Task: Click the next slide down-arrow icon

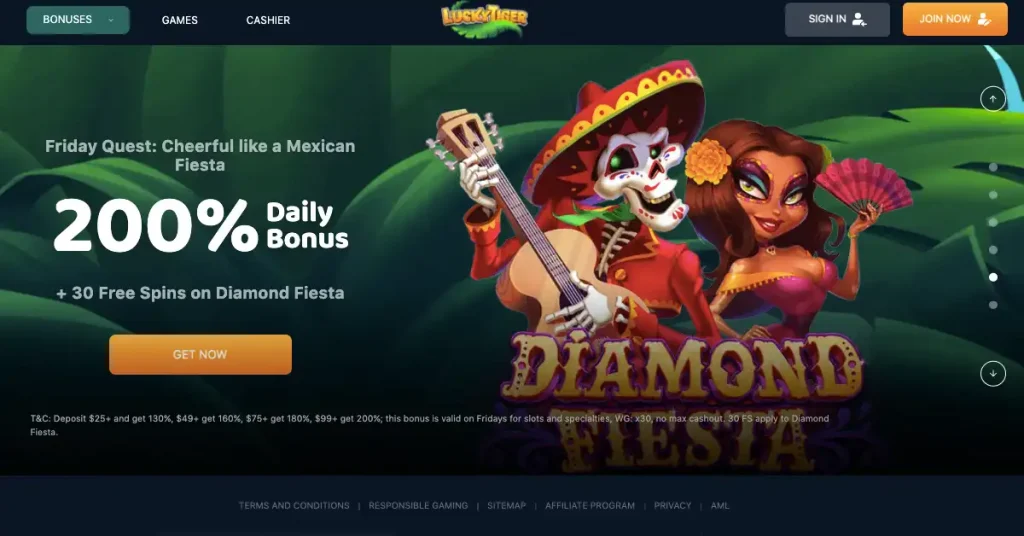Action: (x=993, y=374)
